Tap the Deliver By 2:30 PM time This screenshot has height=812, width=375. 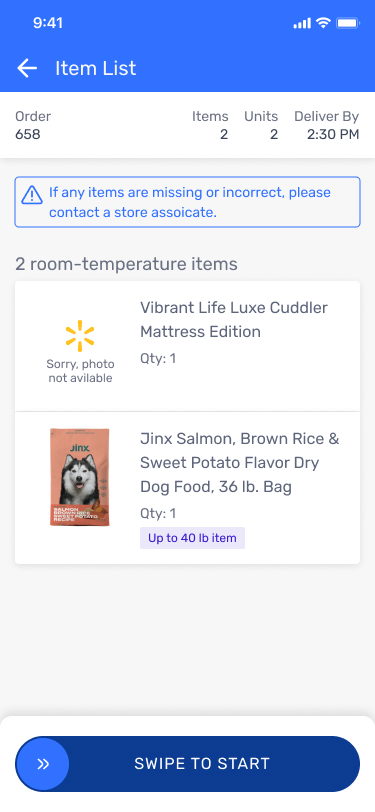[x=333, y=135]
